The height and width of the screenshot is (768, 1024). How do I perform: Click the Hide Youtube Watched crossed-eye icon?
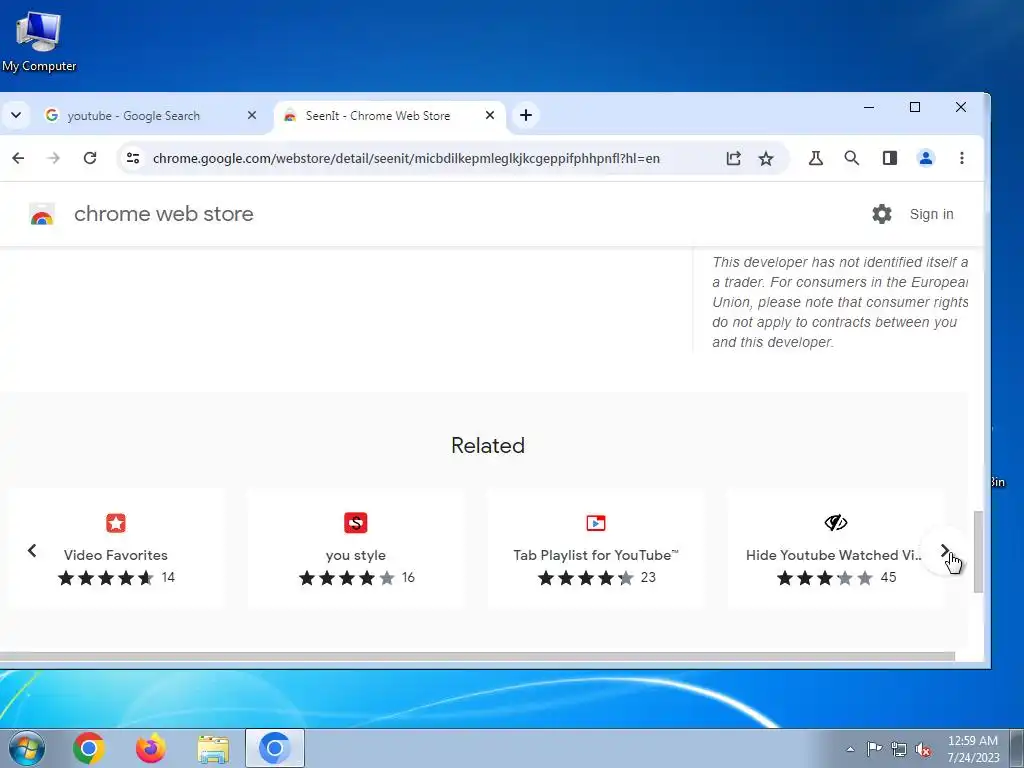835,522
